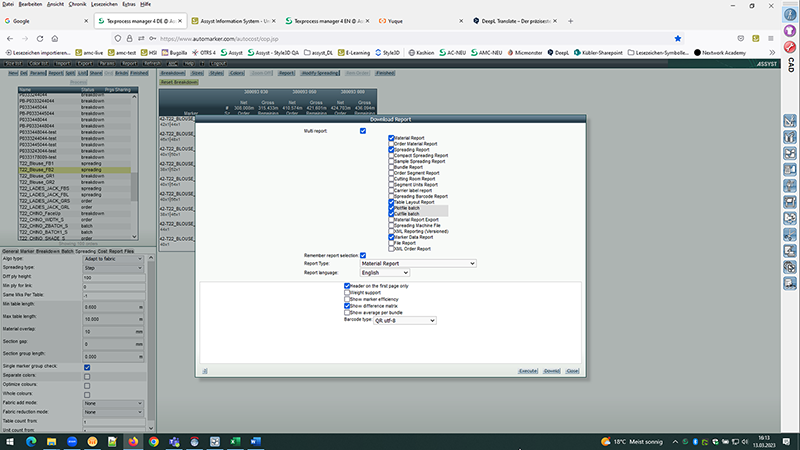
Task: Expand the Report language dropdown
Action: (384, 272)
